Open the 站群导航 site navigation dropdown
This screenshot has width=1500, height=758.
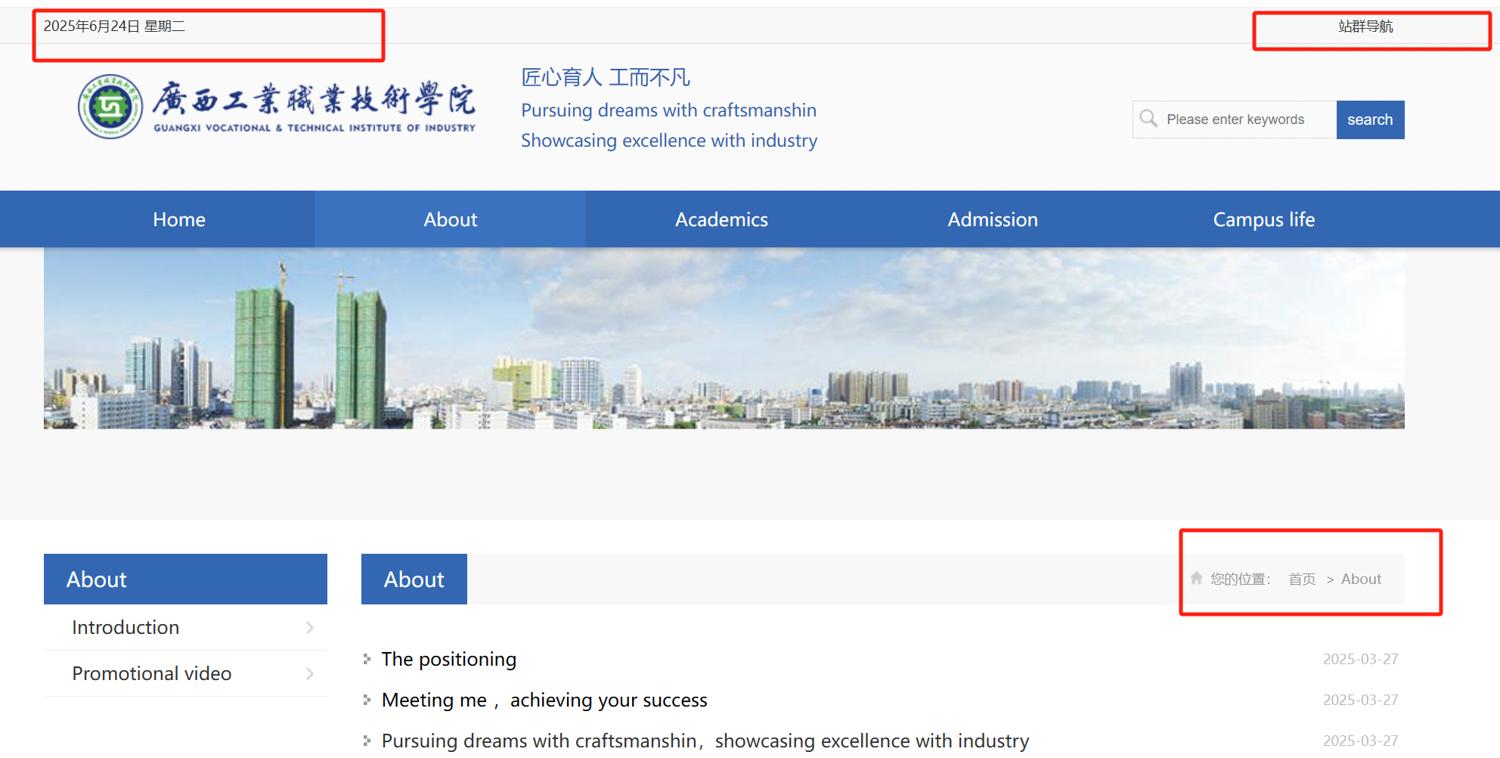1365,27
